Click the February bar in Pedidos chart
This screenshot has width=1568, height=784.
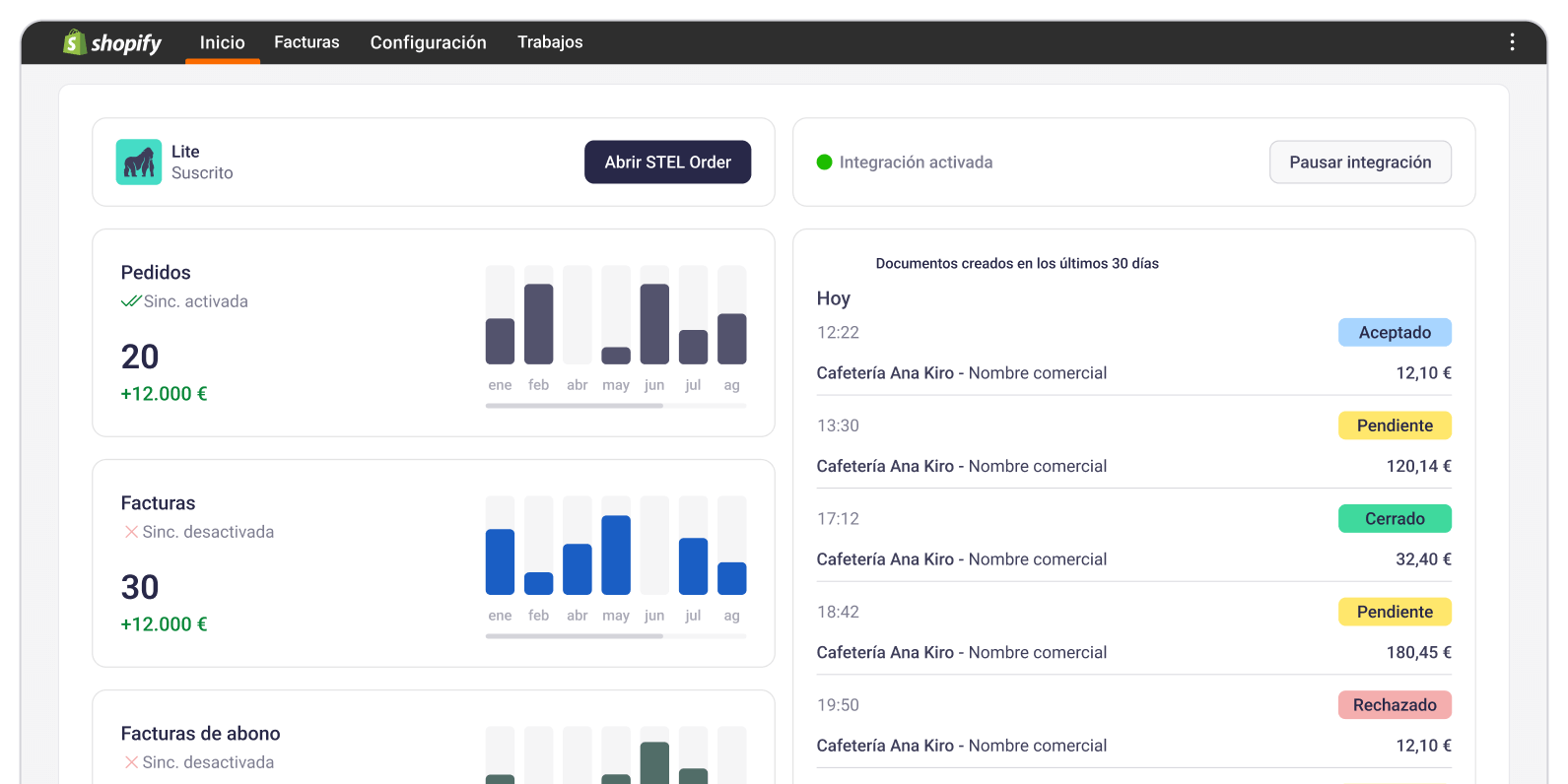tap(539, 324)
